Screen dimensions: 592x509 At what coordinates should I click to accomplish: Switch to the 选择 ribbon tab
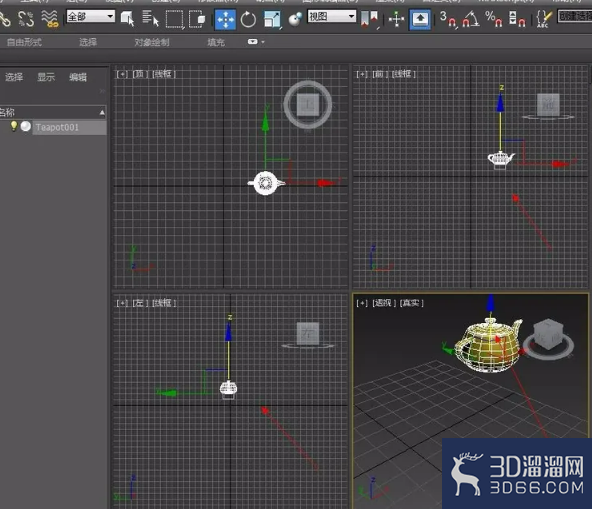point(88,42)
